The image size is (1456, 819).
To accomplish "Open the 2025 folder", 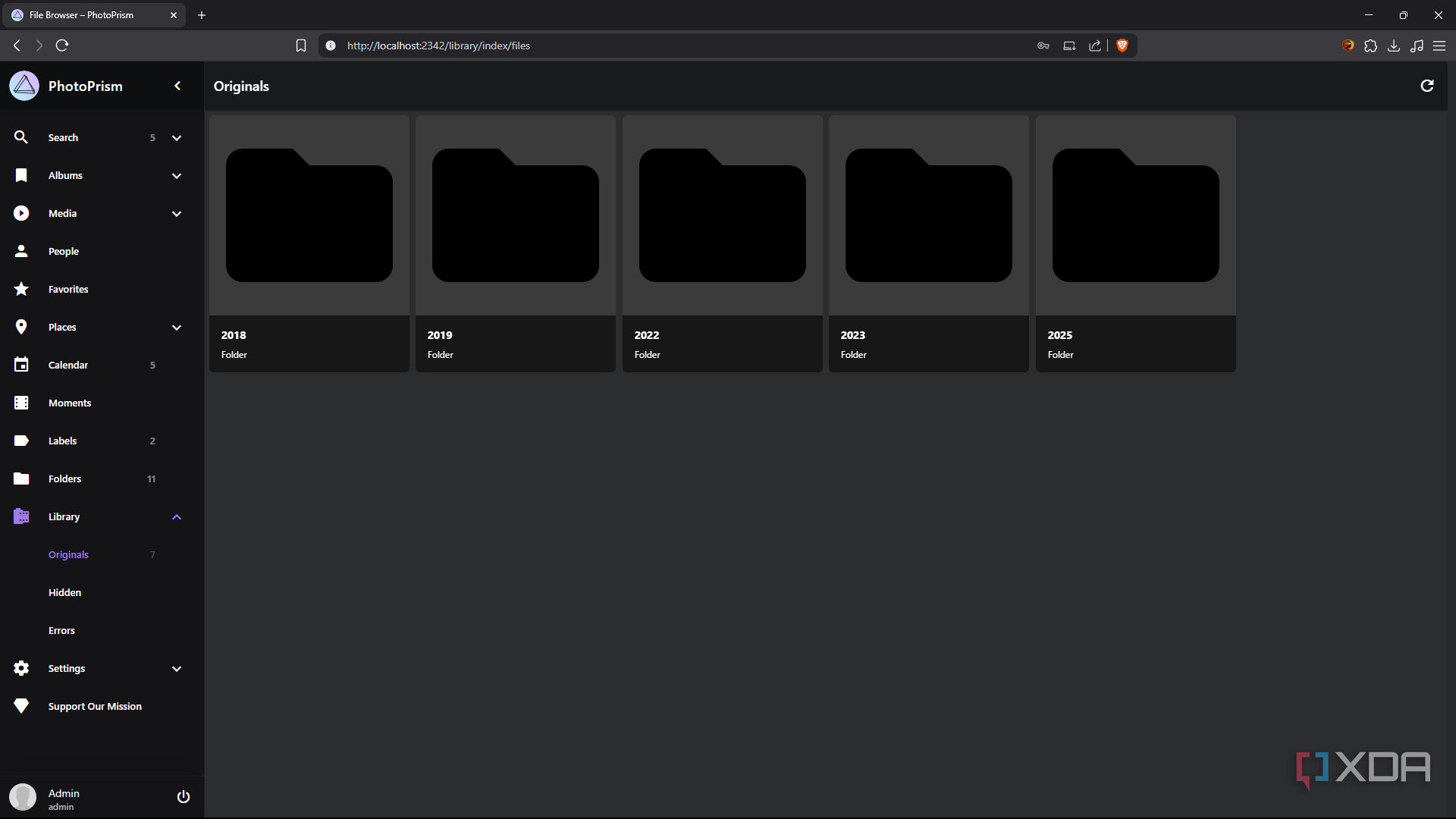I will 1136,243.
